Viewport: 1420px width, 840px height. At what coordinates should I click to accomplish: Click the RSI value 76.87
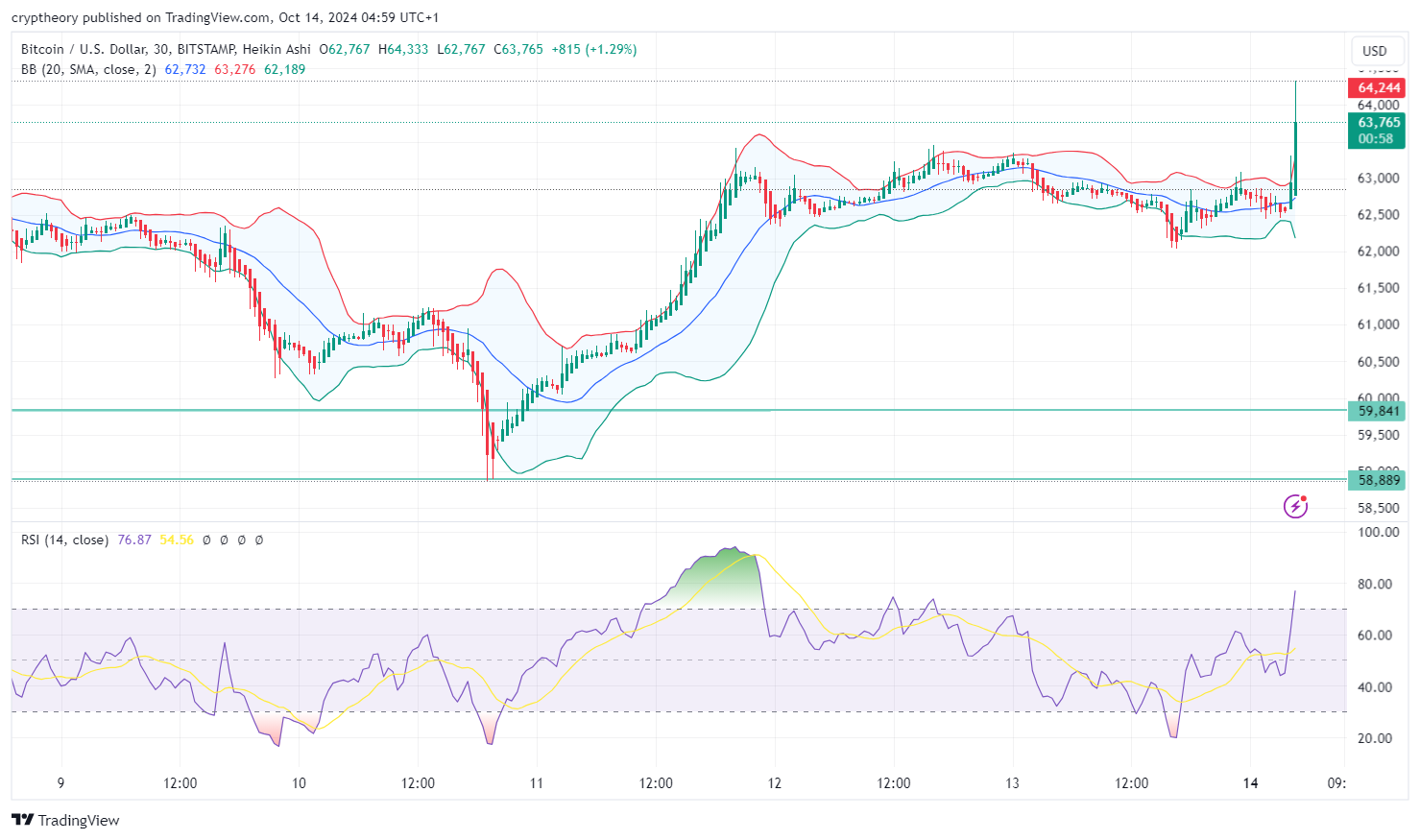(x=134, y=540)
